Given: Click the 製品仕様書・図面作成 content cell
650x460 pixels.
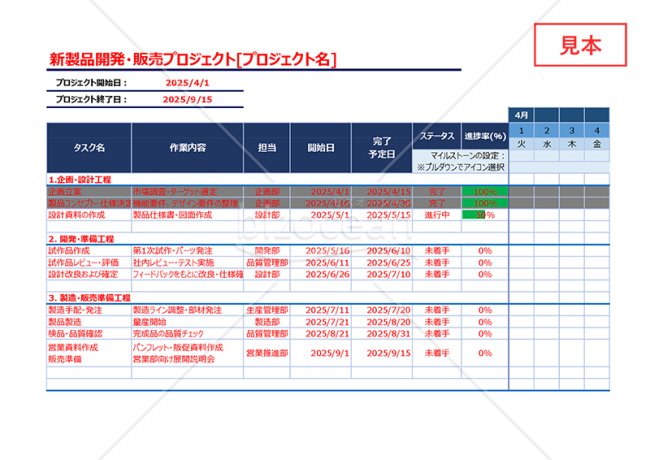Looking at the screenshot, I should coord(187,215).
